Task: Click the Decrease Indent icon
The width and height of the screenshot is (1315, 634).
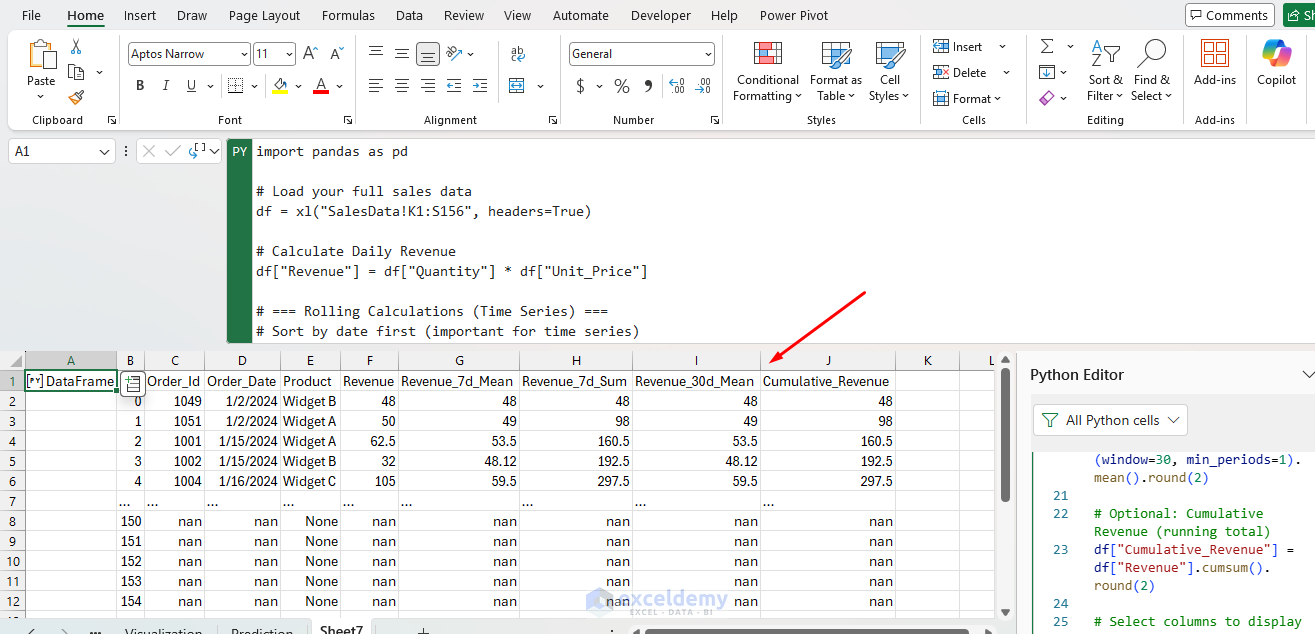Action: [454, 86]
